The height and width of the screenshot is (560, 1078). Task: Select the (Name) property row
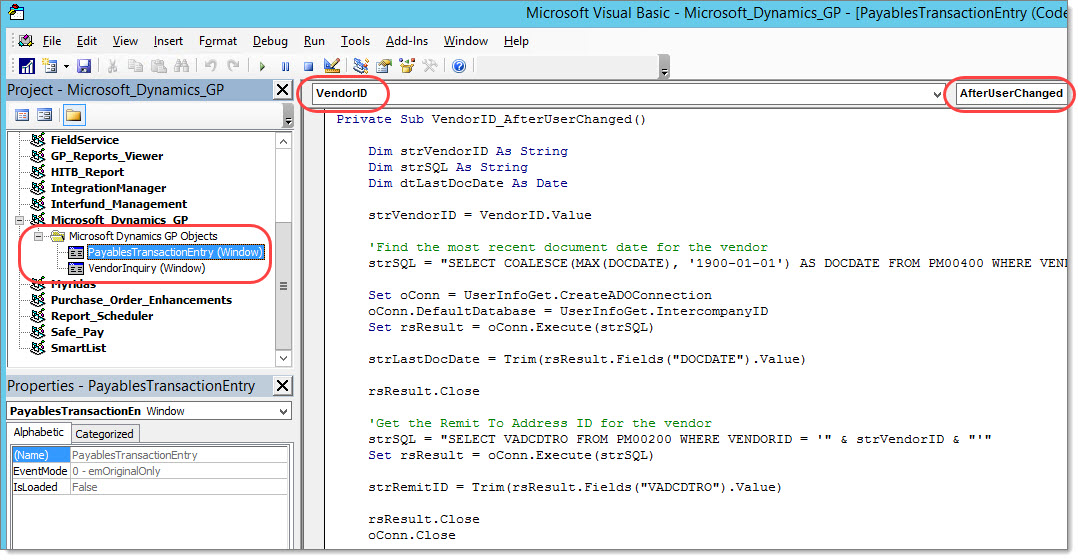(150, 455)
